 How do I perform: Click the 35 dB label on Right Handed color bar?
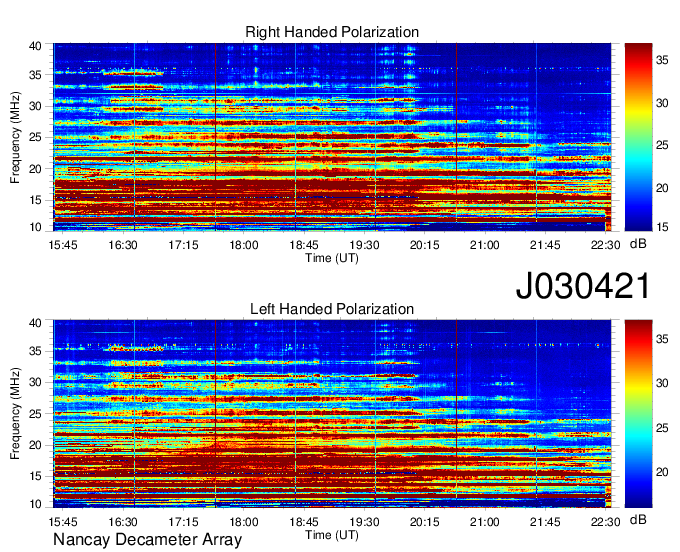[x=662, y=60]
